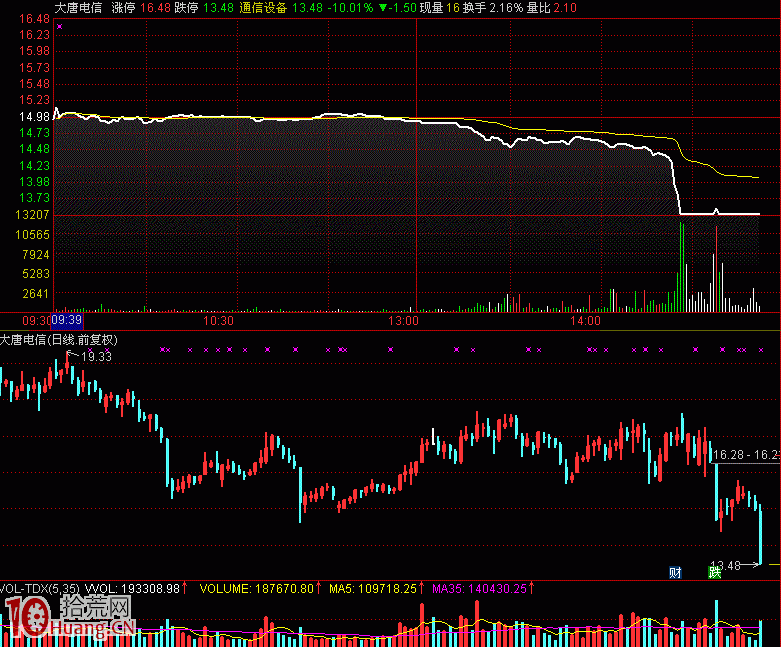Click the 10:30 time axis label
This screenshot has width=781, height=647.
point(218,321)
